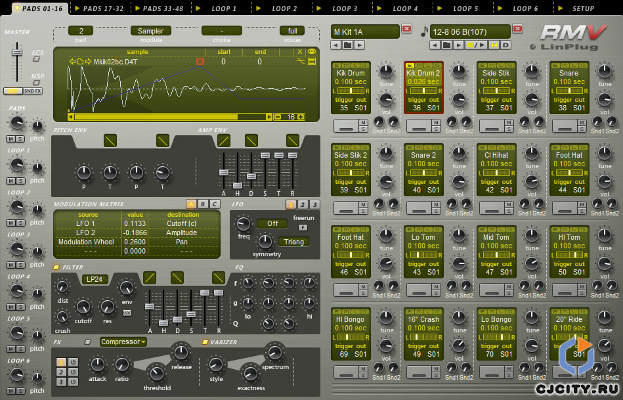Switch to PADS 33-48 tab

159,8
